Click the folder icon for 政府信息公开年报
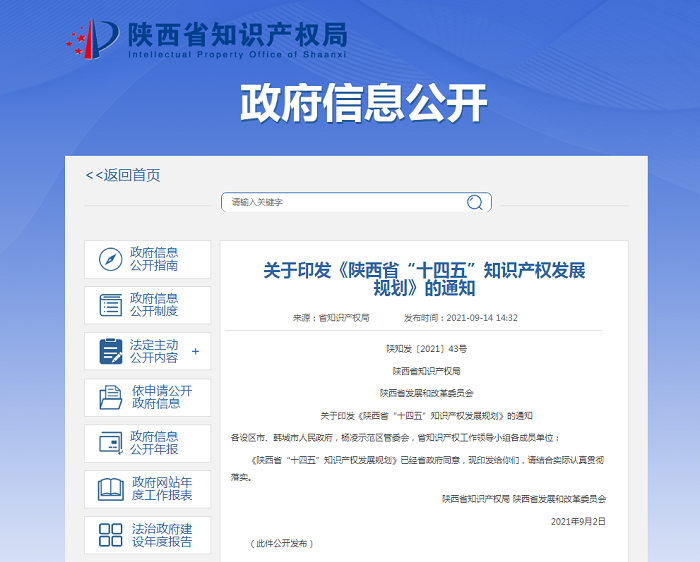Image resolution: width=700 pixels, height=562 pixels. (110, 443)
